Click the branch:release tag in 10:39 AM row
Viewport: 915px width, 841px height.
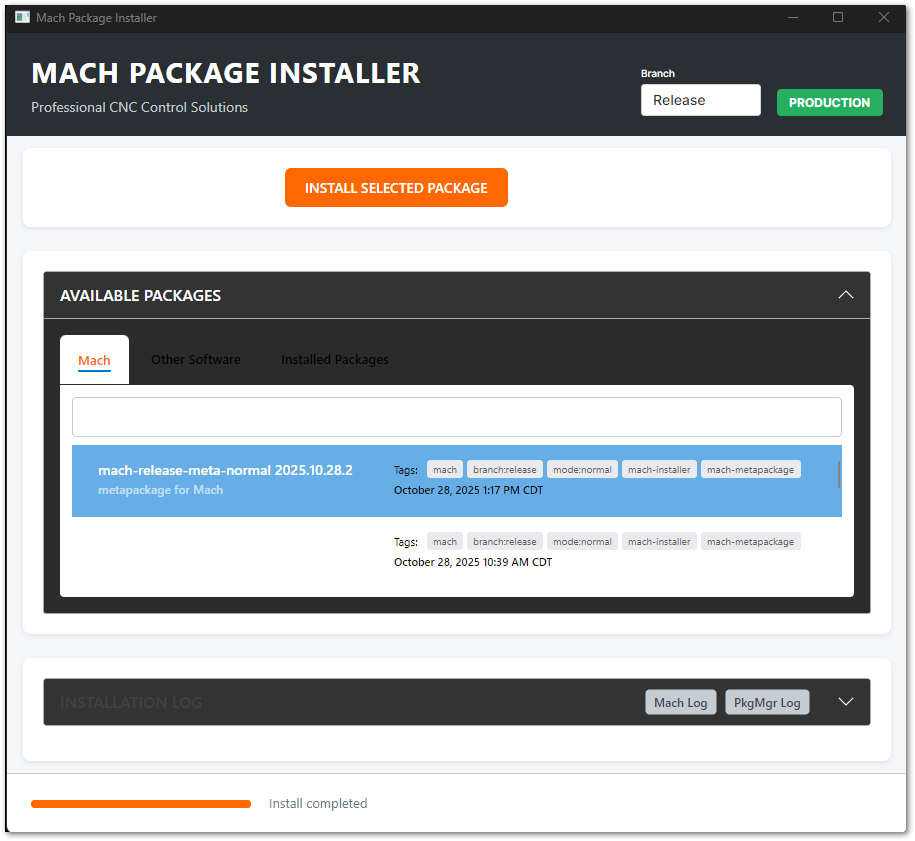(x=504, y=541)
